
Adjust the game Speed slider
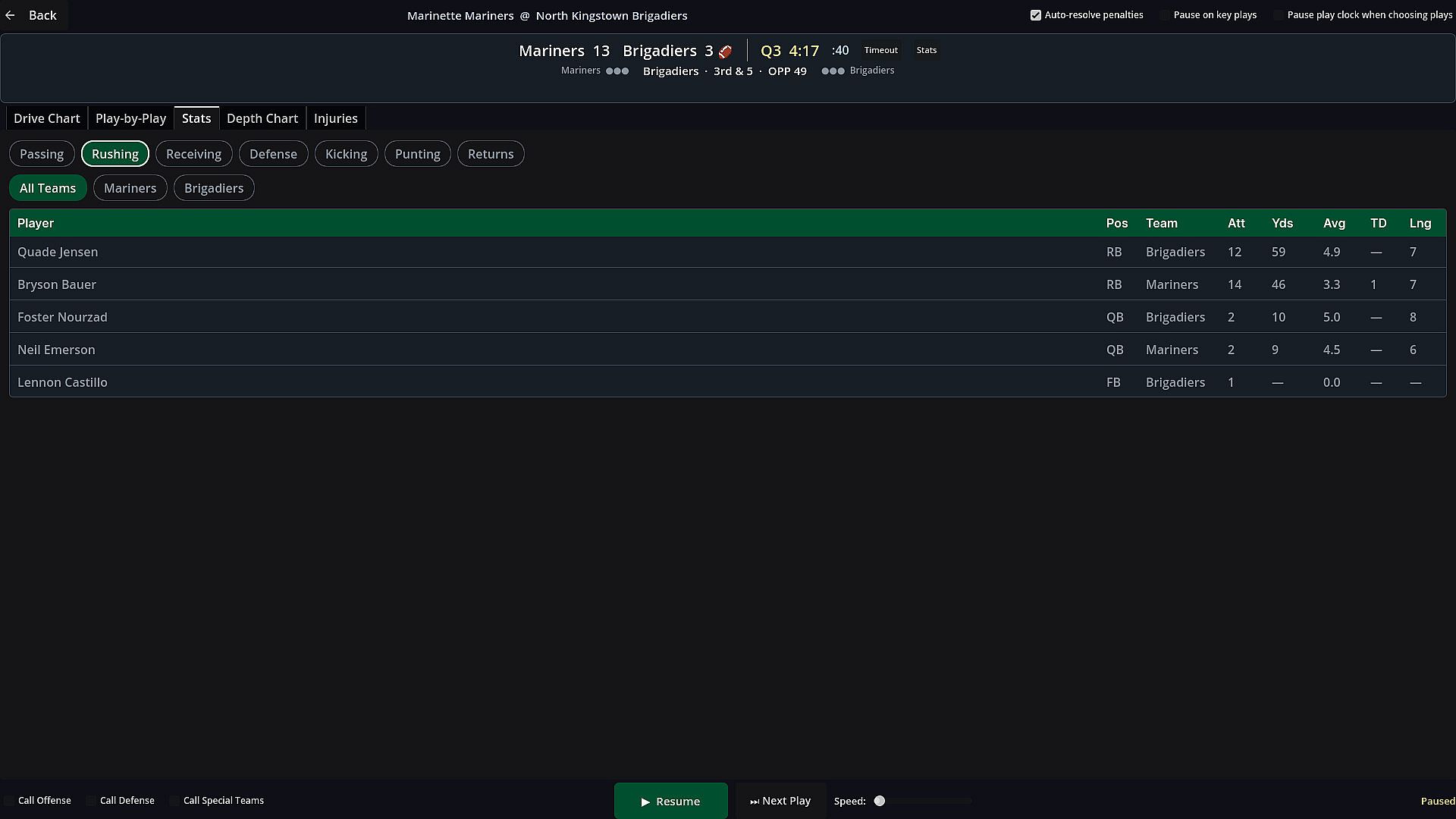(880, 801)
